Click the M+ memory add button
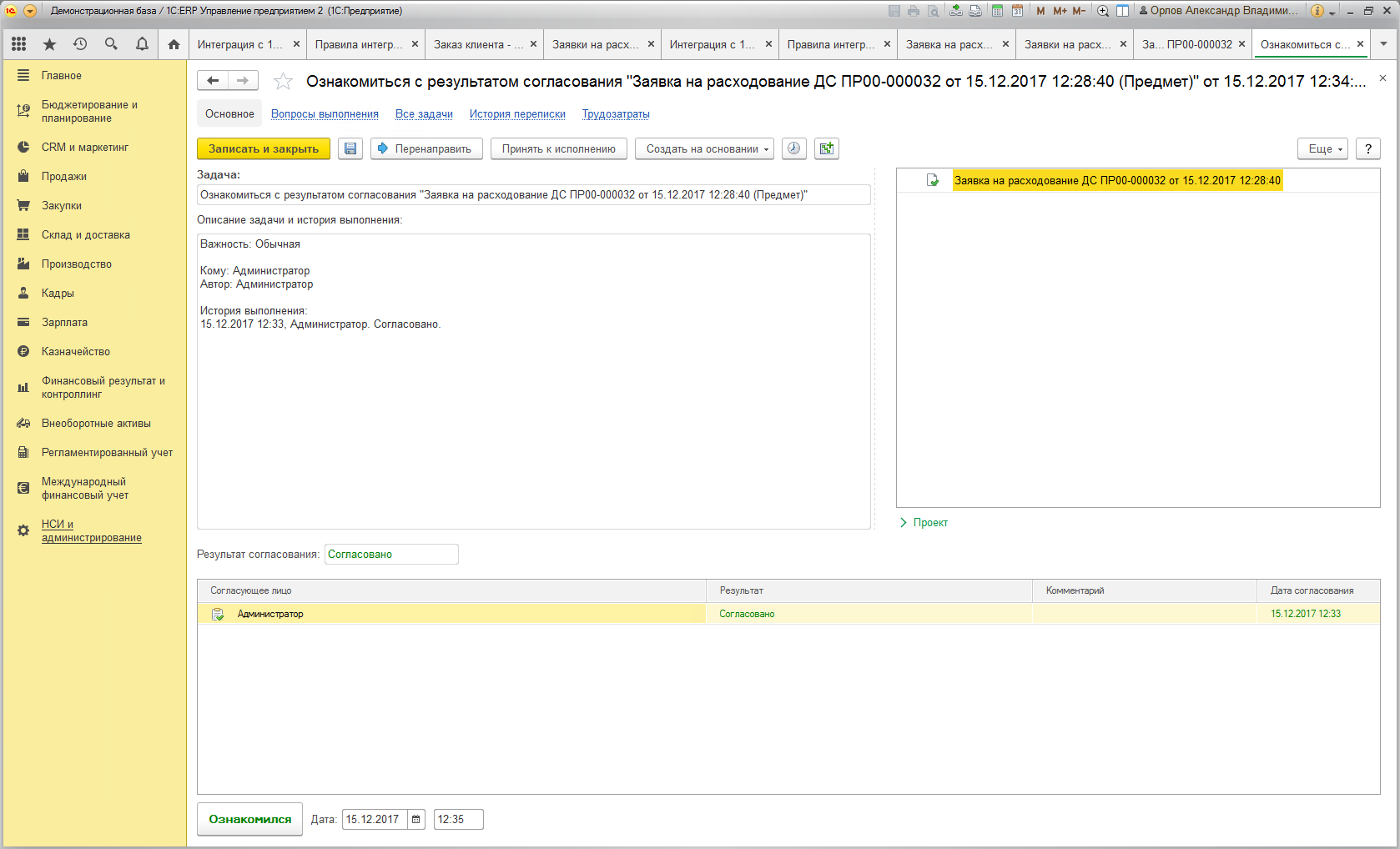Screen dimensions: 1400x849 [x=1060, y=11]
